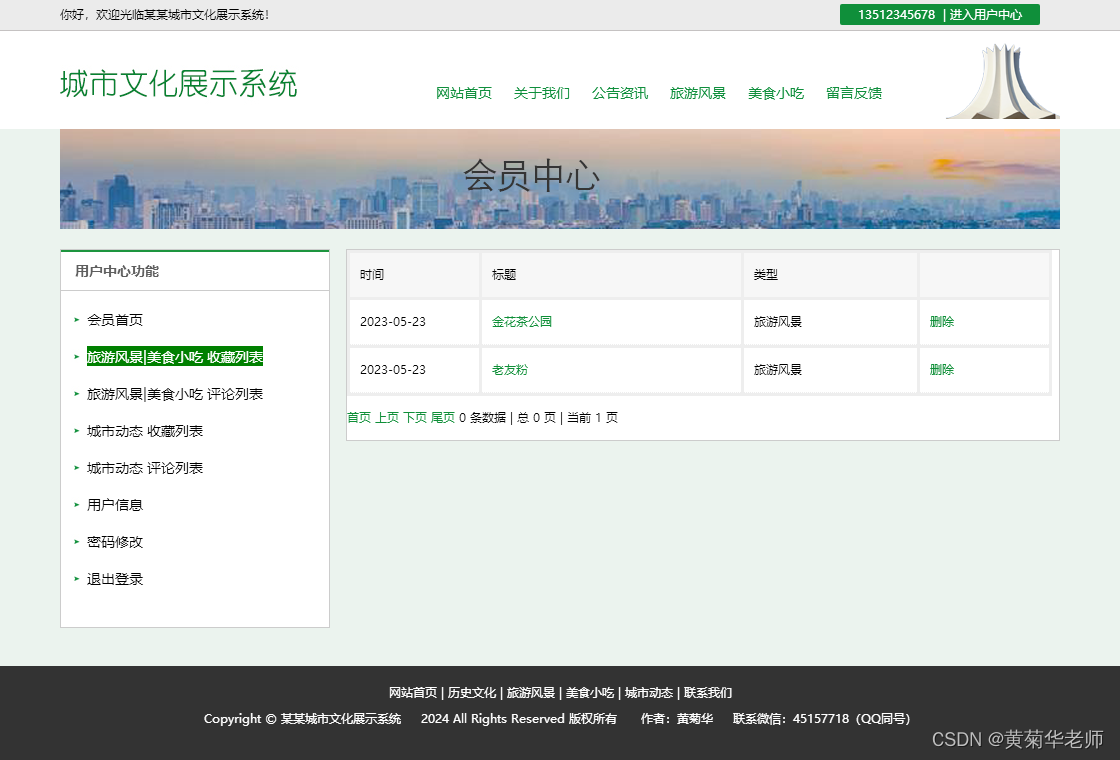Open the 老友粉 article link
The height and width of the screenshot is (760, 1120).
point(509,369)
